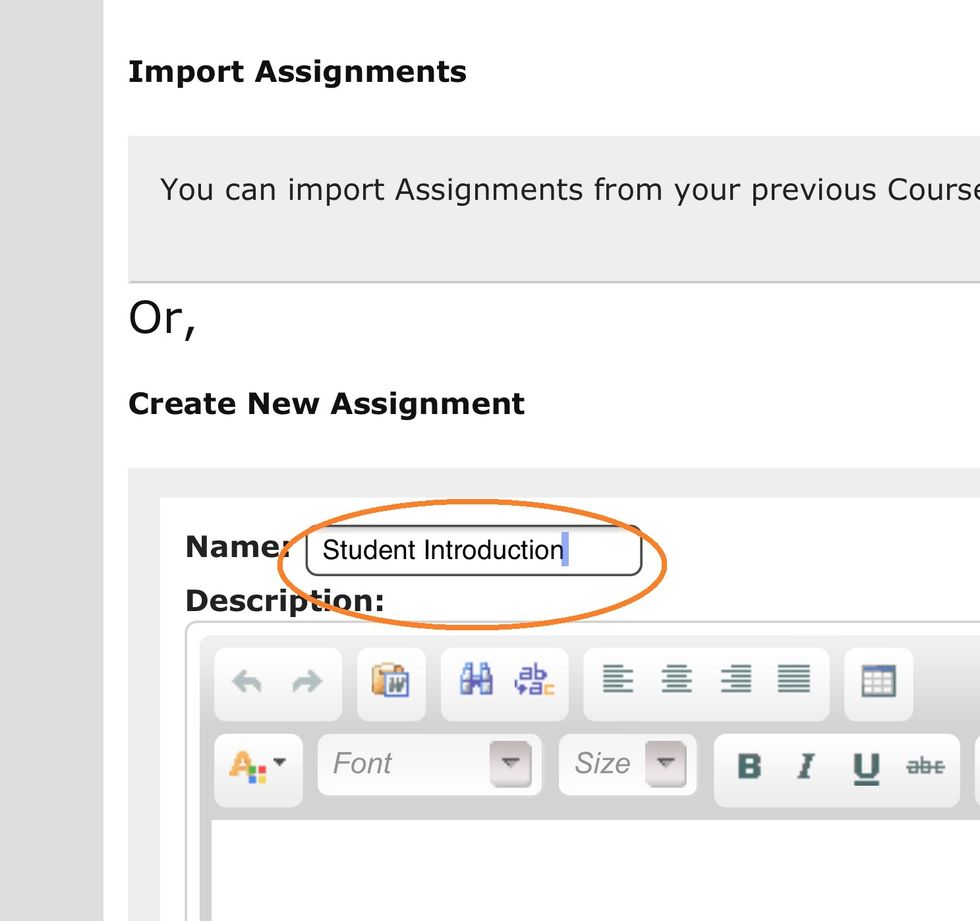Click the Redo arrow icon

tap(308, 682)
